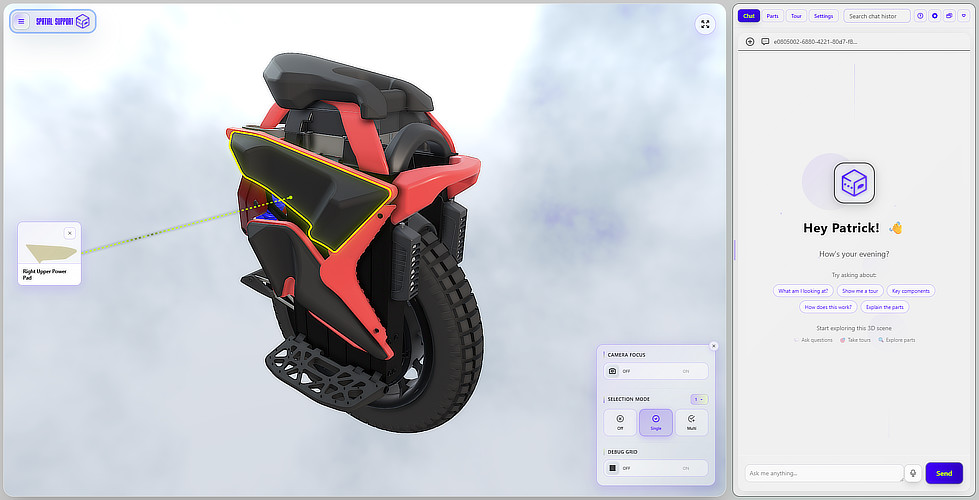Click the clock history icon in chat header

tap(920, 16)
